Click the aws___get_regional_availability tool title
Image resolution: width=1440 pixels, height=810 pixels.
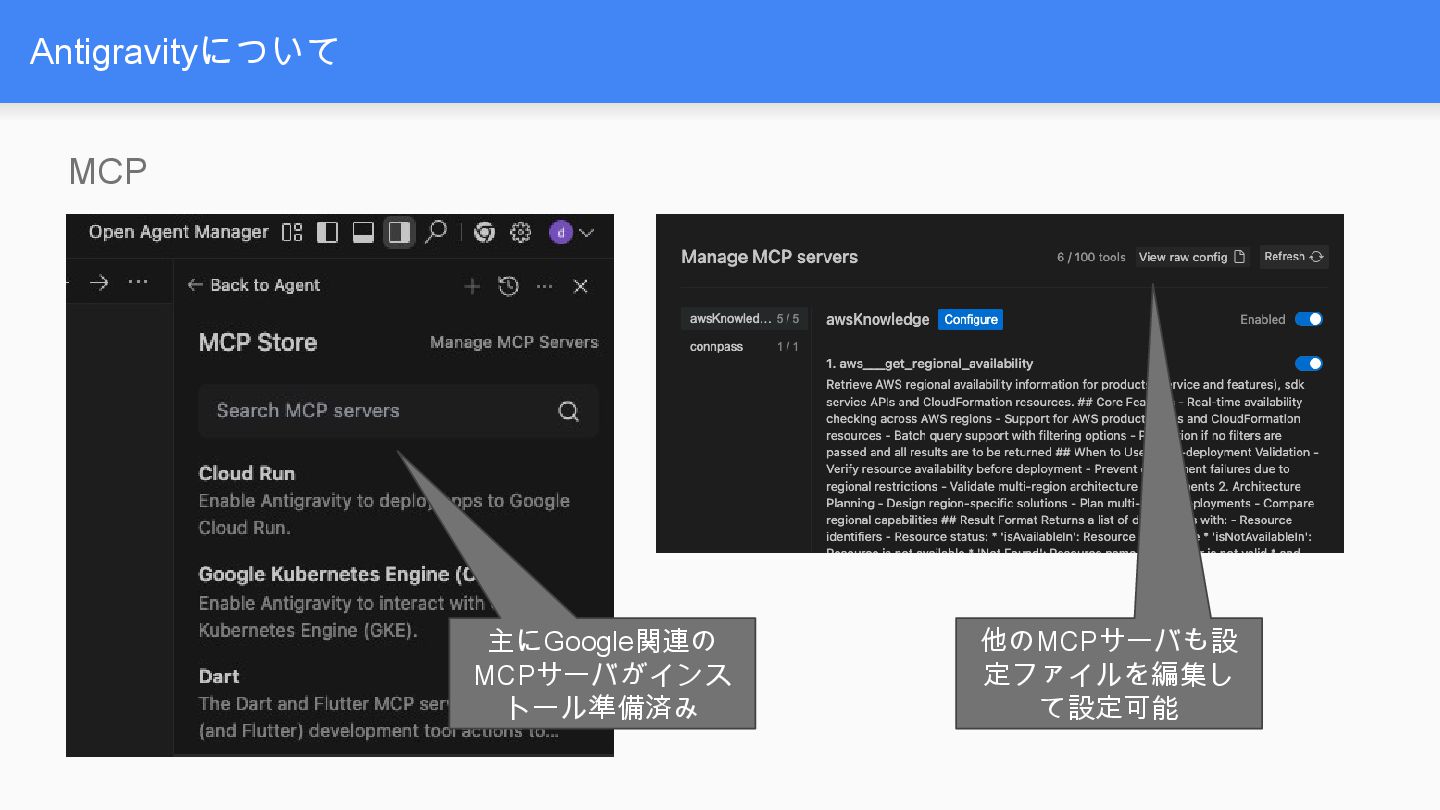930,363
